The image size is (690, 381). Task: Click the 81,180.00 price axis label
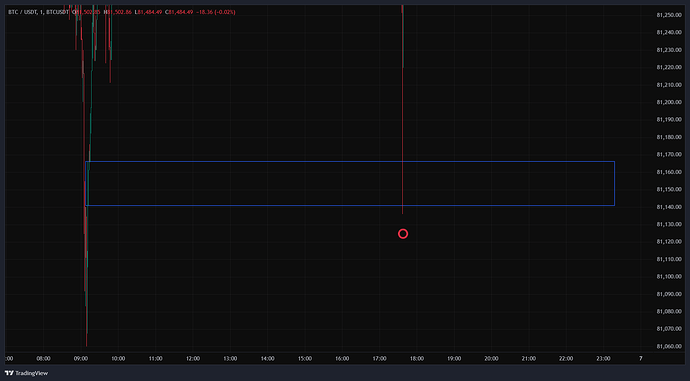pyautogui.click(x=669, y=137)
